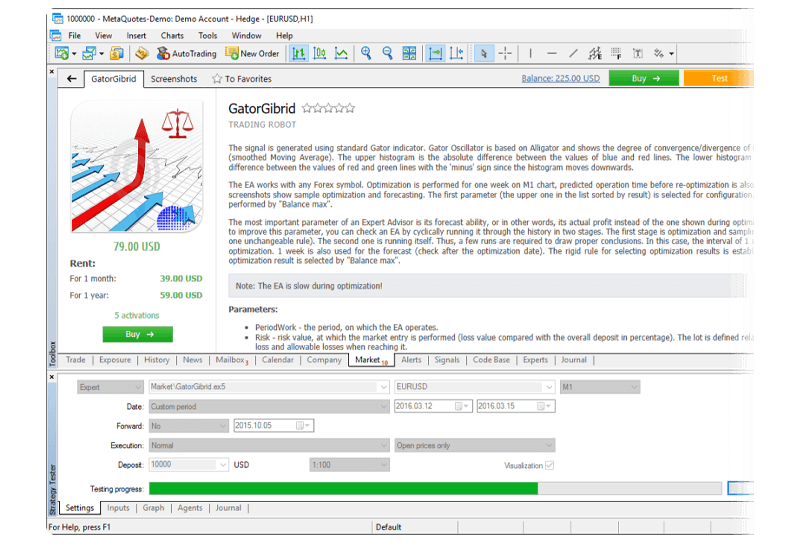The width and height of the screenshot is (800, 550).
Task: Toggle the chart shift icon
Action: tap(457, 53)
